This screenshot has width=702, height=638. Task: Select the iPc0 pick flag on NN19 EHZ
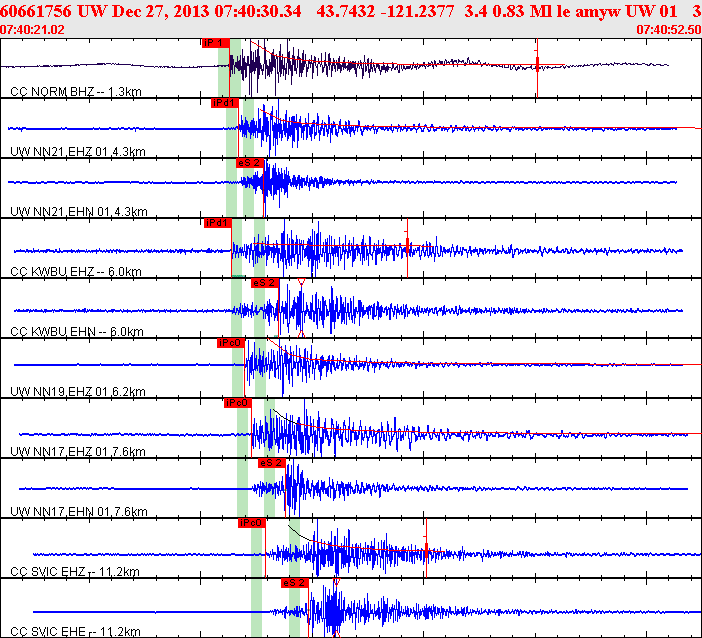(231, 343)
